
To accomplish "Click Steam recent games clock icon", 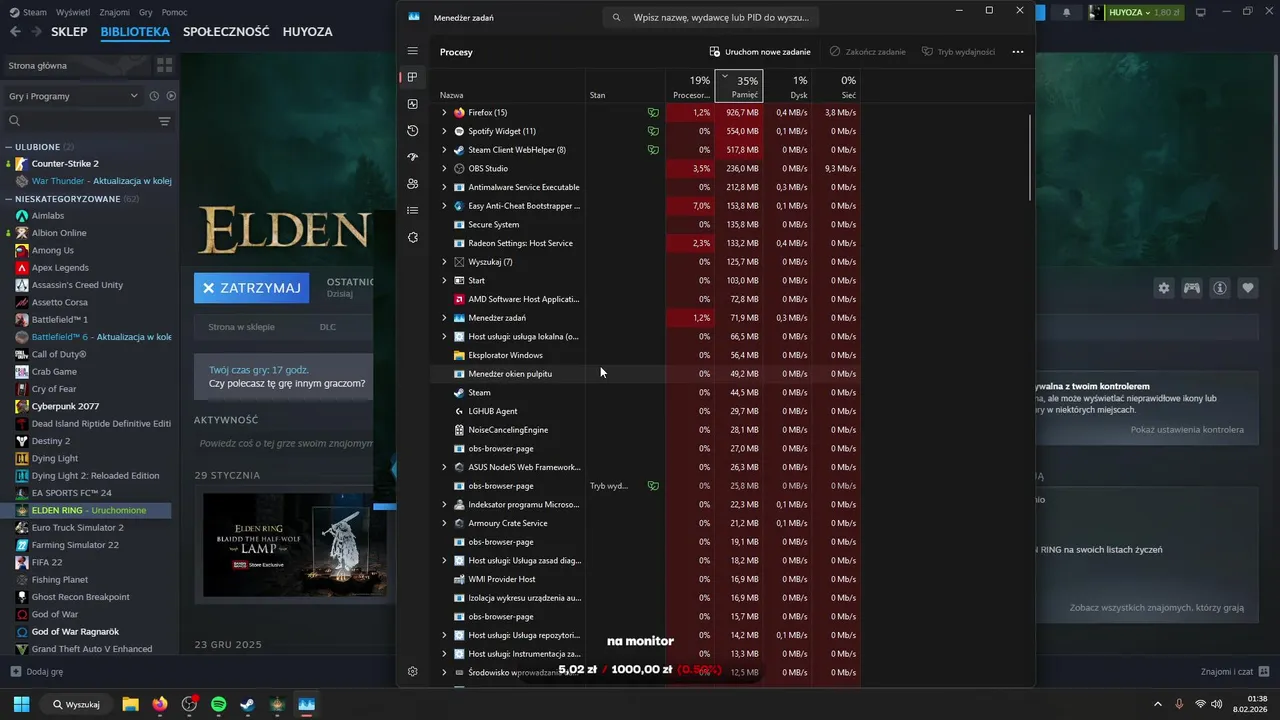I will coord(154,96).
